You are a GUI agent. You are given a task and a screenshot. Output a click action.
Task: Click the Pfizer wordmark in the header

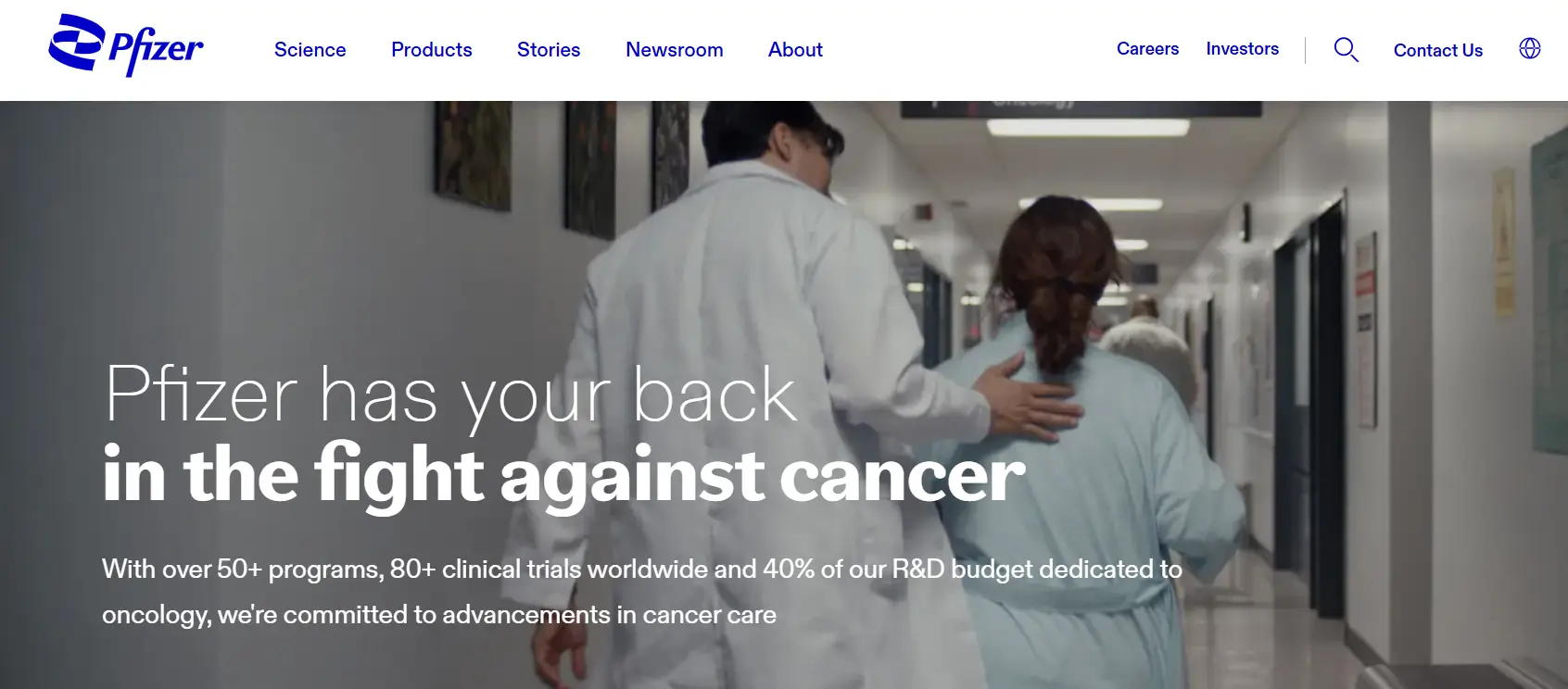point(156,52)
